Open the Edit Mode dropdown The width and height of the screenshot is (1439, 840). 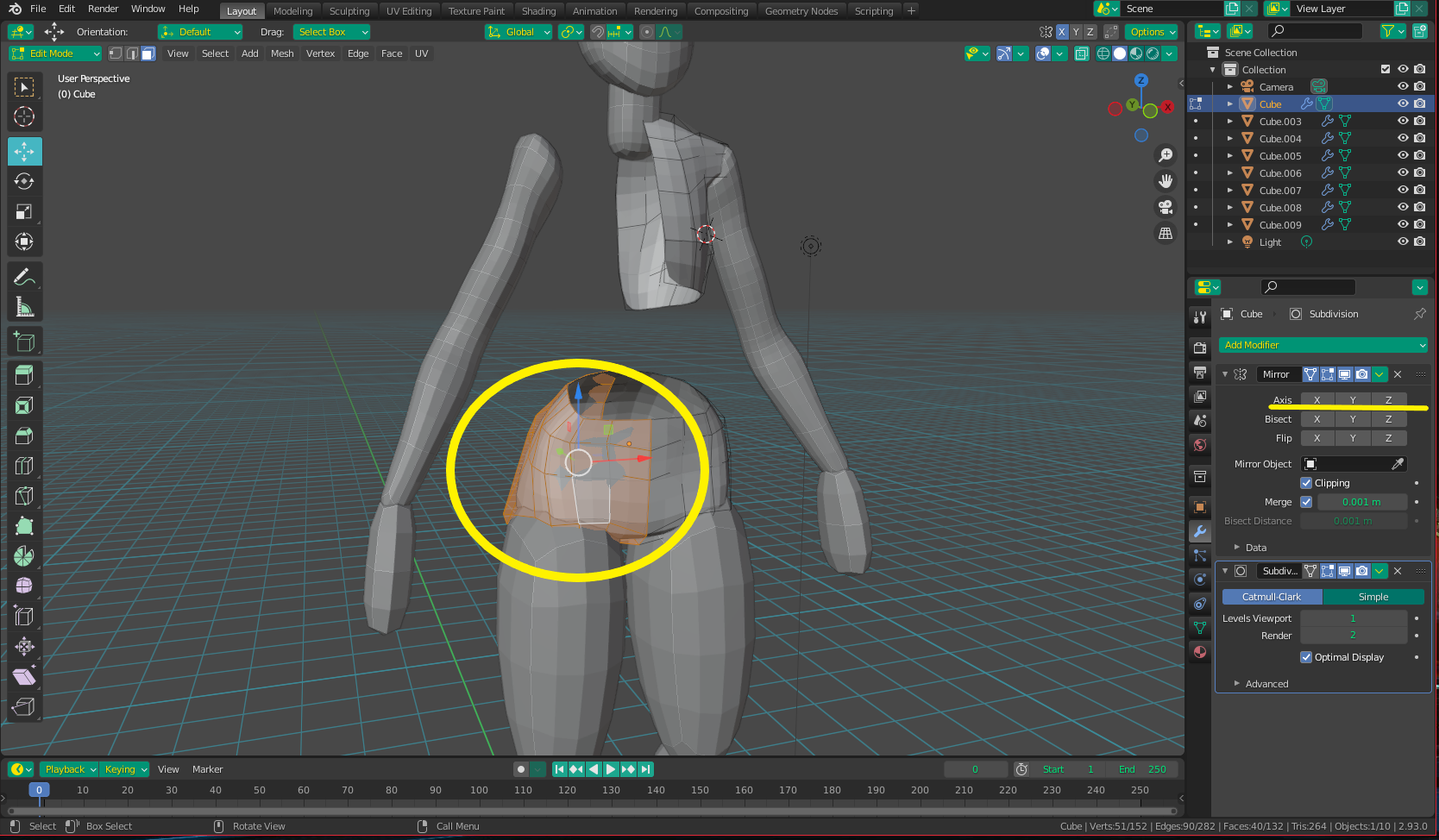(55, 53)
